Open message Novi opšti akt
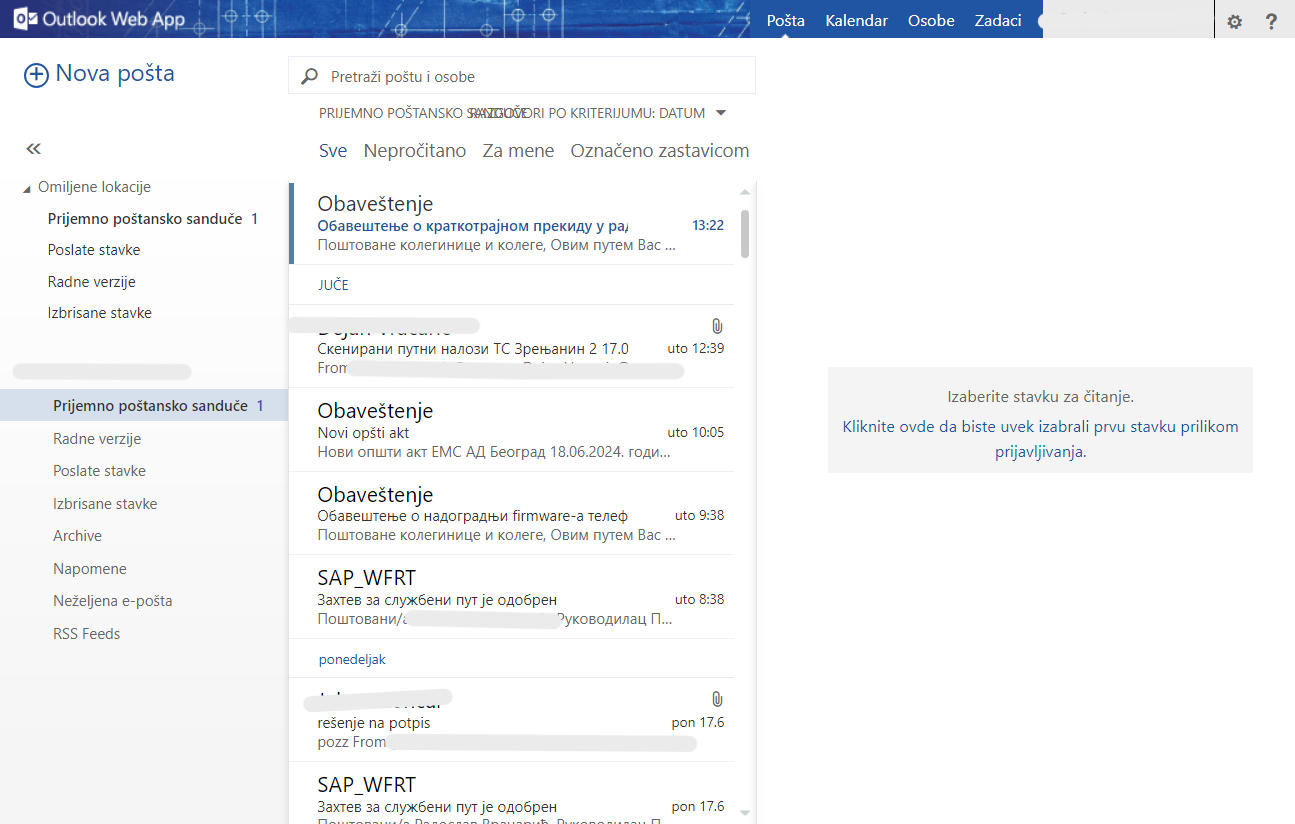 pyautogui.click(x=511, y=430)
